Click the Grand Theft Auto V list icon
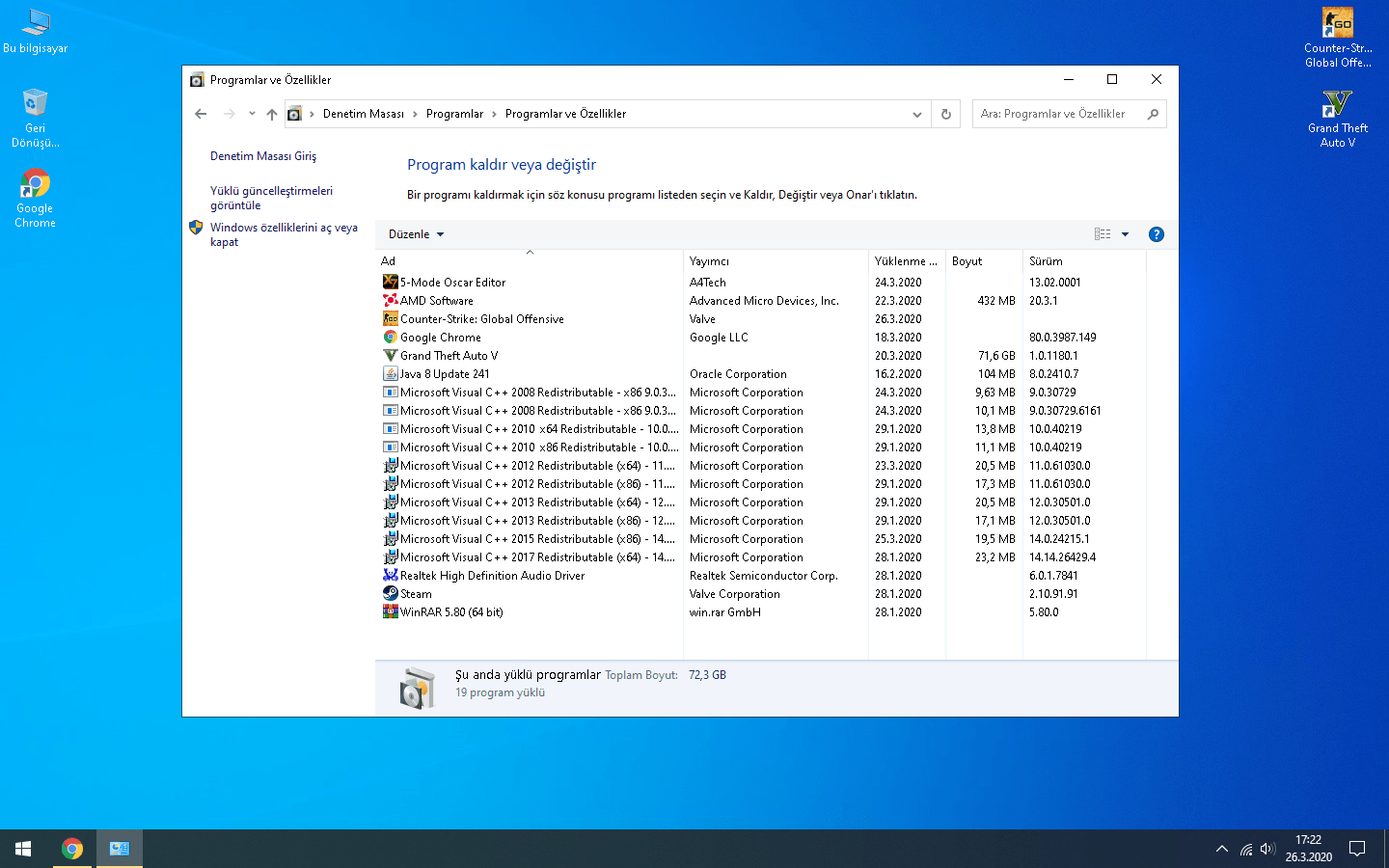 pos(391,355)
